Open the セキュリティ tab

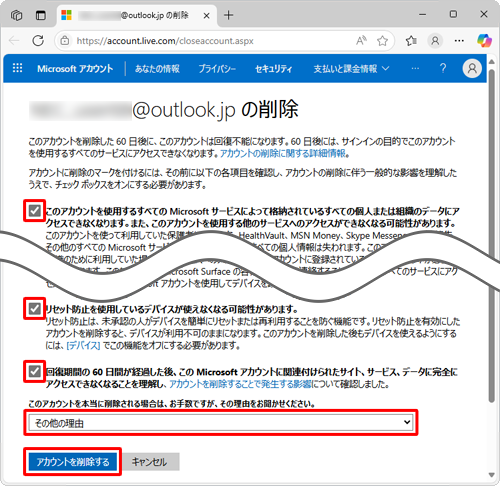coord(274,69)
